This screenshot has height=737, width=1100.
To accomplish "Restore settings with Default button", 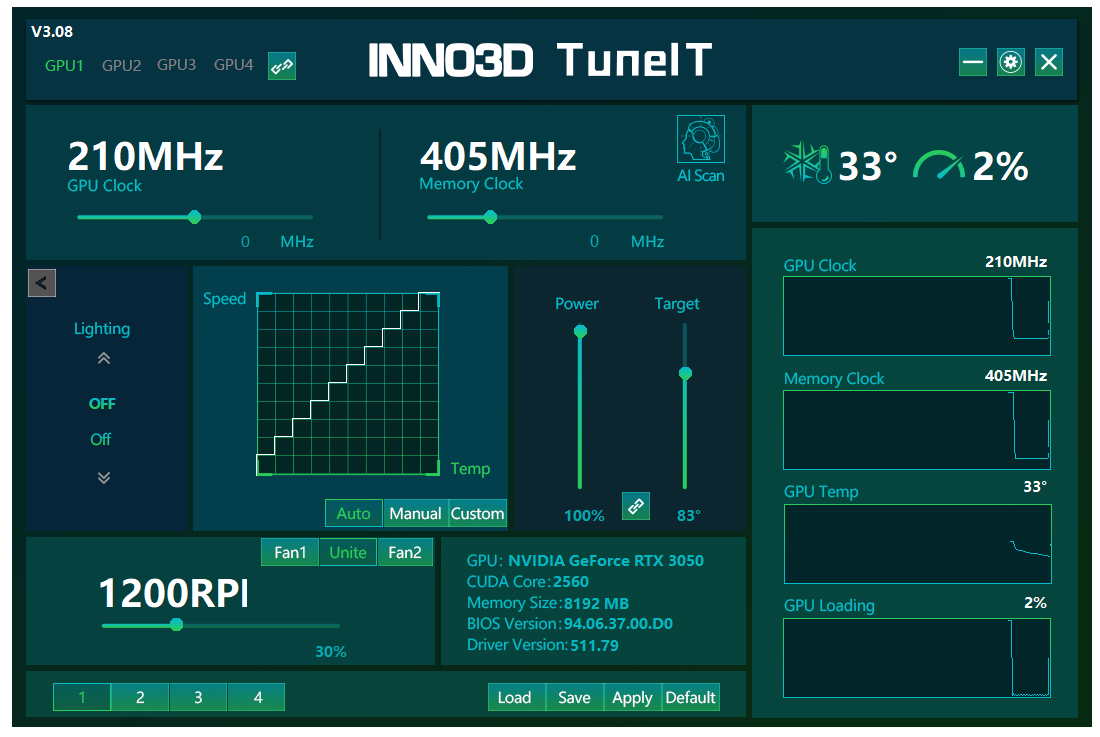I will [x=690, y=698].
